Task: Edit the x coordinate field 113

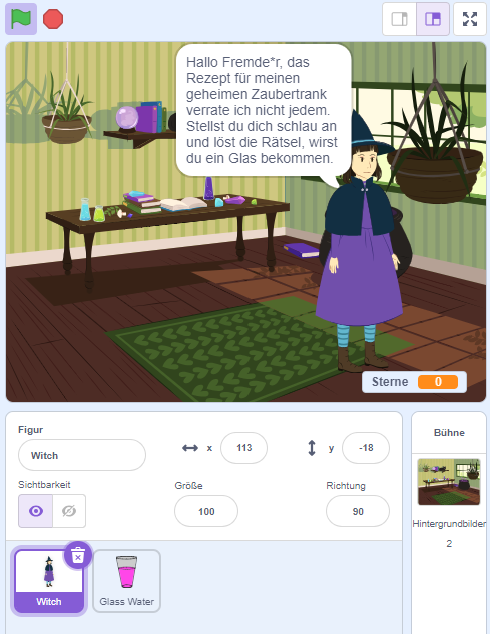Action: pyautogui.click(x=244, y=448)
